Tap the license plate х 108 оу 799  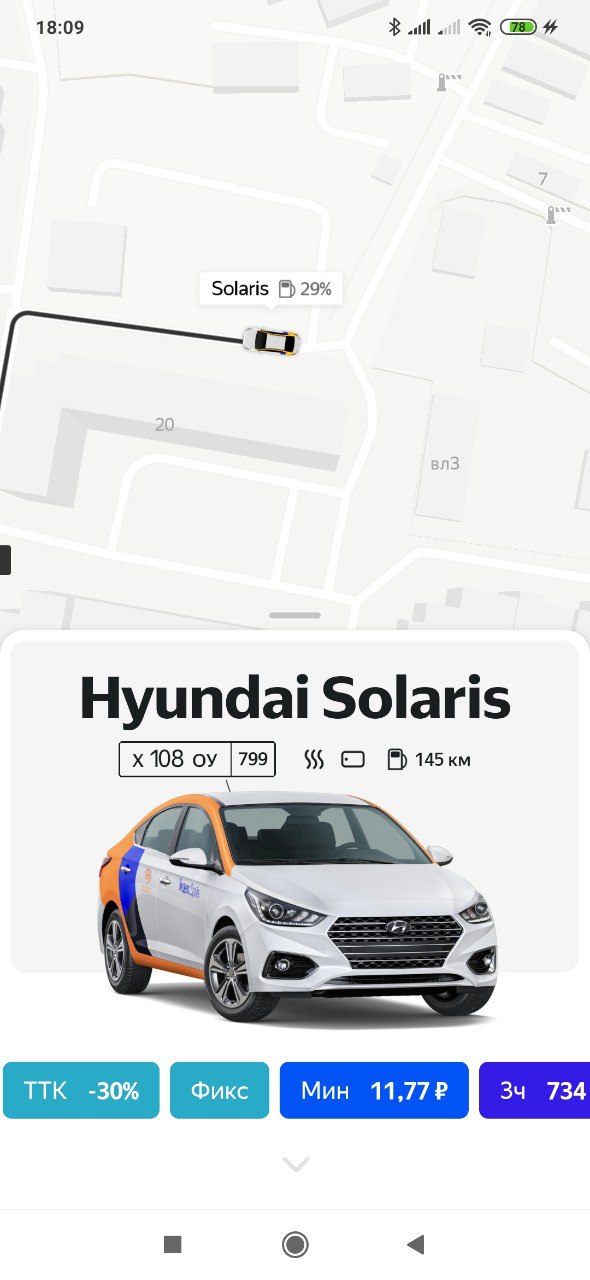[197, 759]
